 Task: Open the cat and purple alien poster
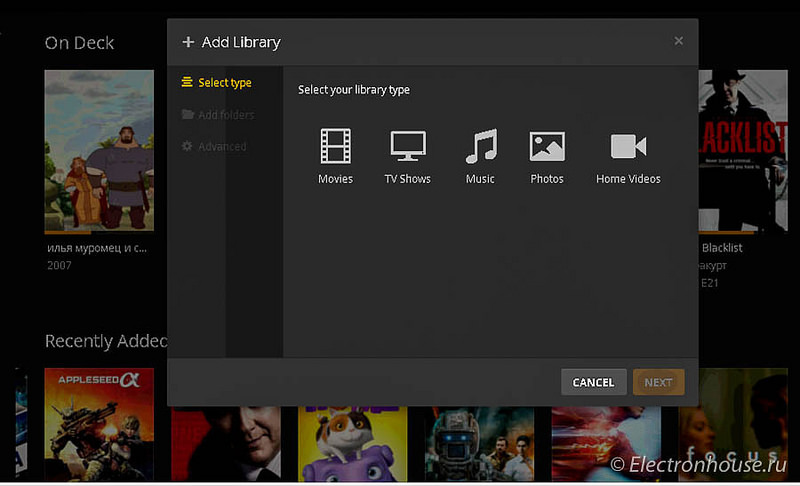click(353, 444)
